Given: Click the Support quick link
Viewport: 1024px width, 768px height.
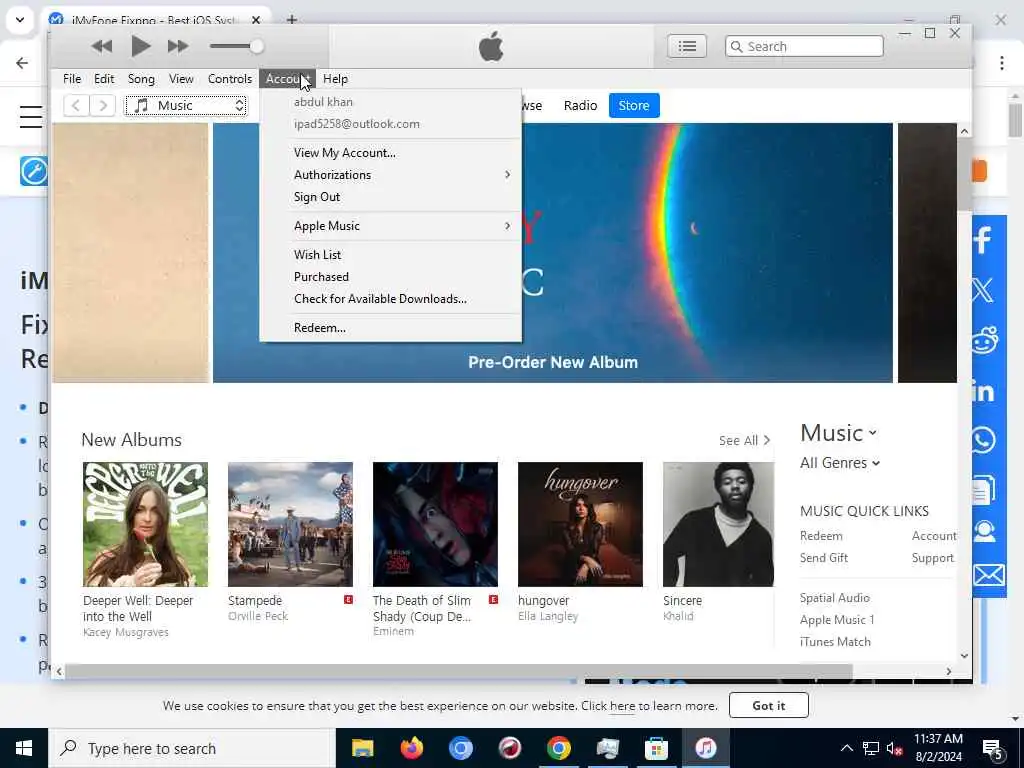Looking at the screenshot, I should [x=933, y=558].
